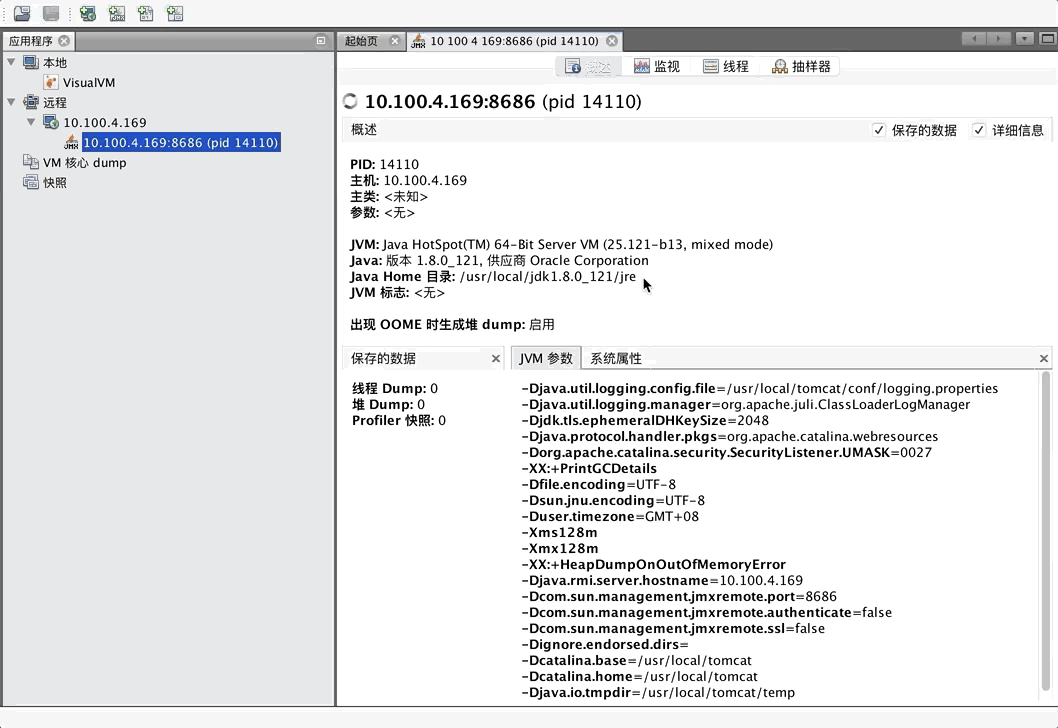Screen dimensions: 1058x728
Task: Collapse the 本地 tree node
Action: click(13, 62)
